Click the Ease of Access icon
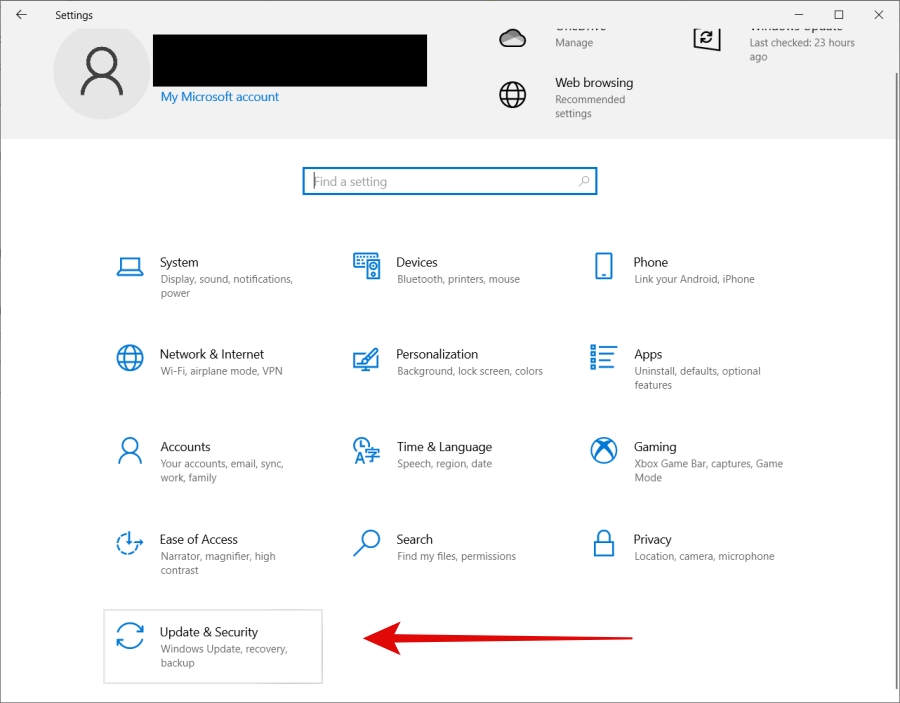900x703 pixels. coord(130,543)
